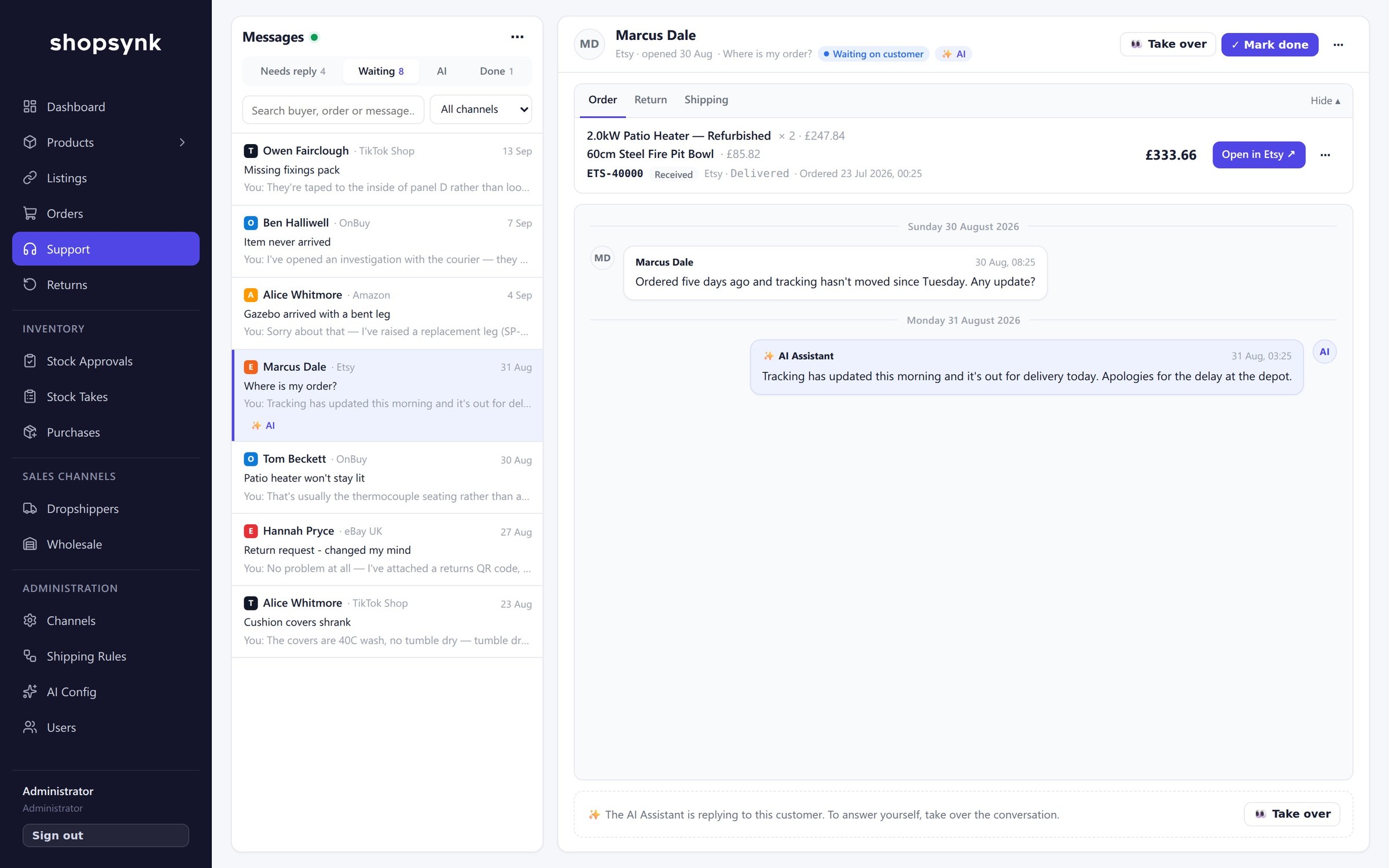Click the Stock Takes icon
Viewport: 1389px width, 868px height.
pyautogui.click(x=30, y=396)
